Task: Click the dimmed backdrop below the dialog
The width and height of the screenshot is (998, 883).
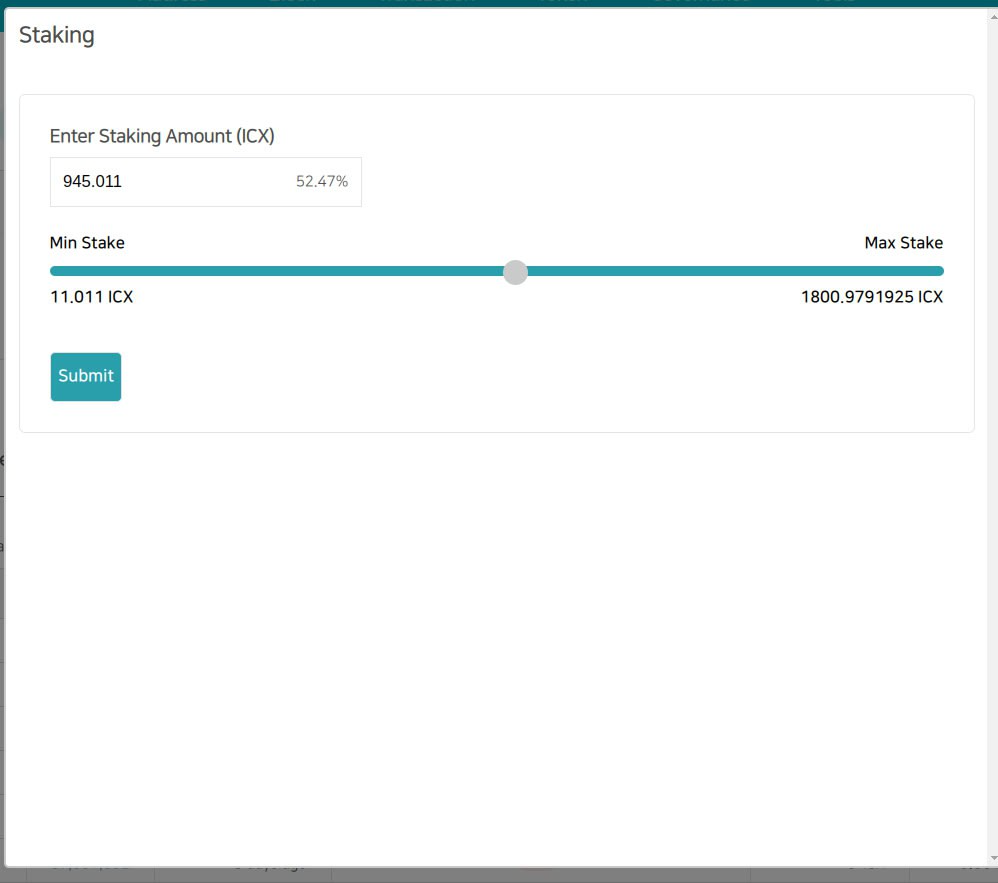Action: tap(500, 875)
